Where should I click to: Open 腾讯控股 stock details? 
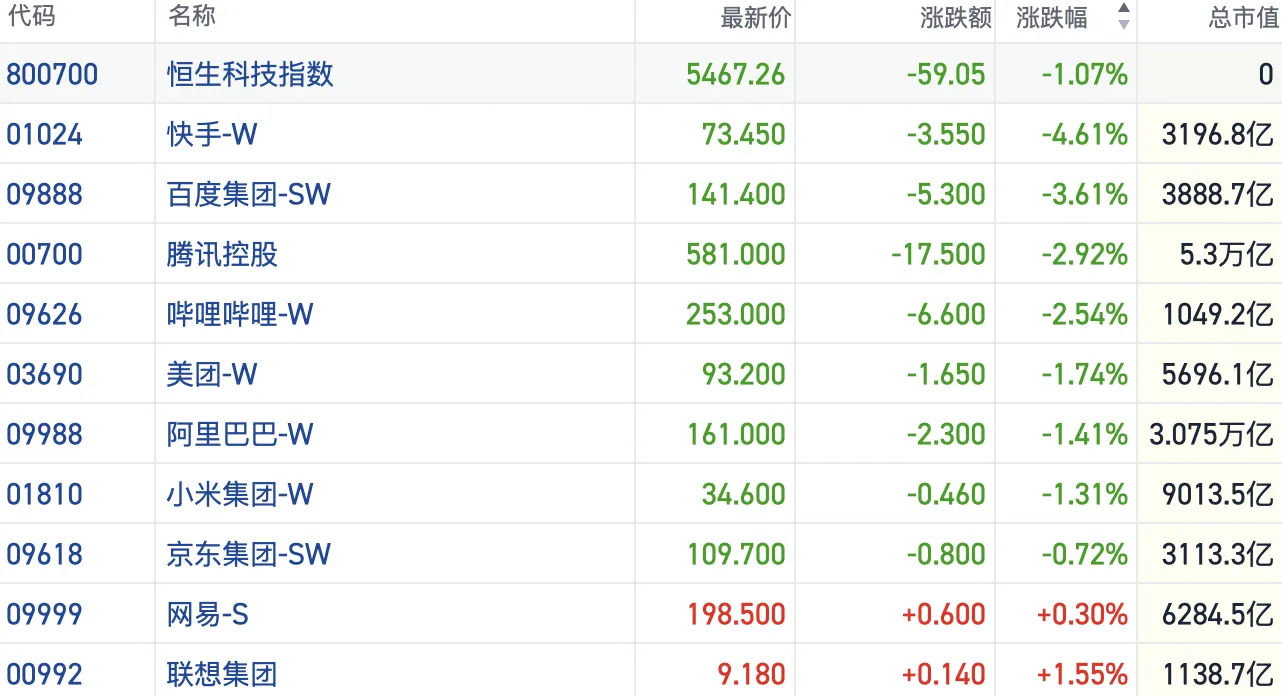tap(222, 254)
